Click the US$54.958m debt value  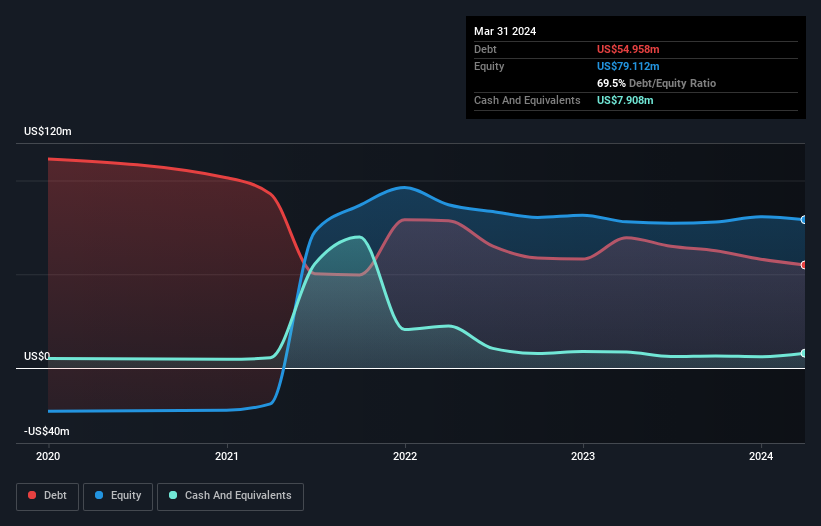[x=628, y=49]
